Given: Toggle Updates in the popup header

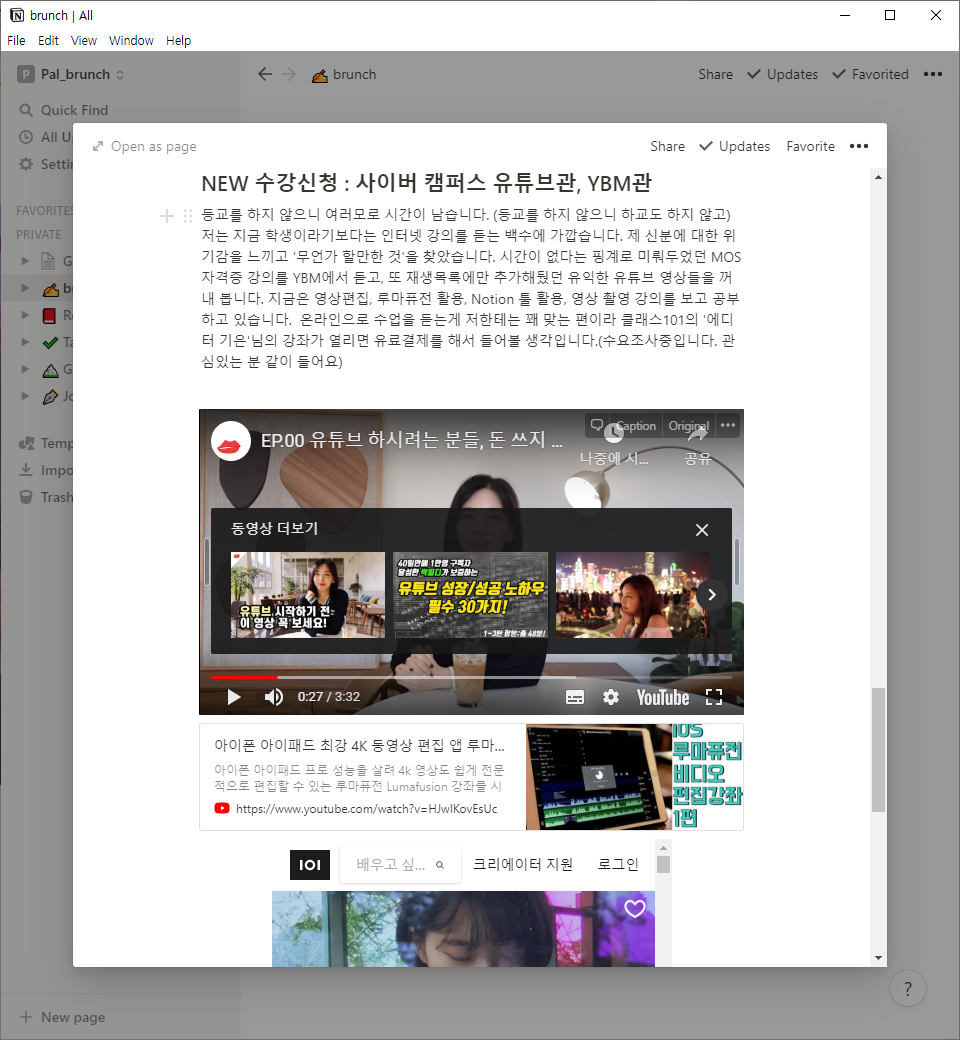Looking at the screenshot, I should click(x=735, y=147).
